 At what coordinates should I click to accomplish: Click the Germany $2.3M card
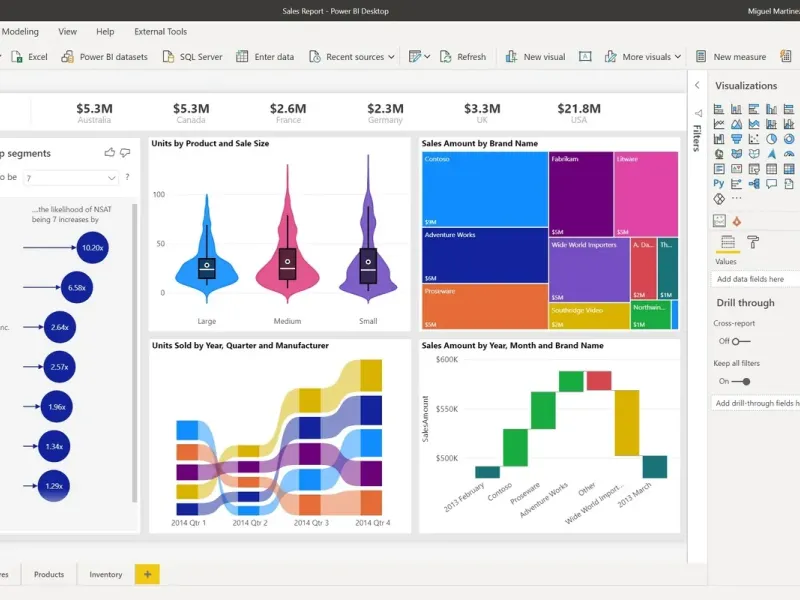click(385, 113)
